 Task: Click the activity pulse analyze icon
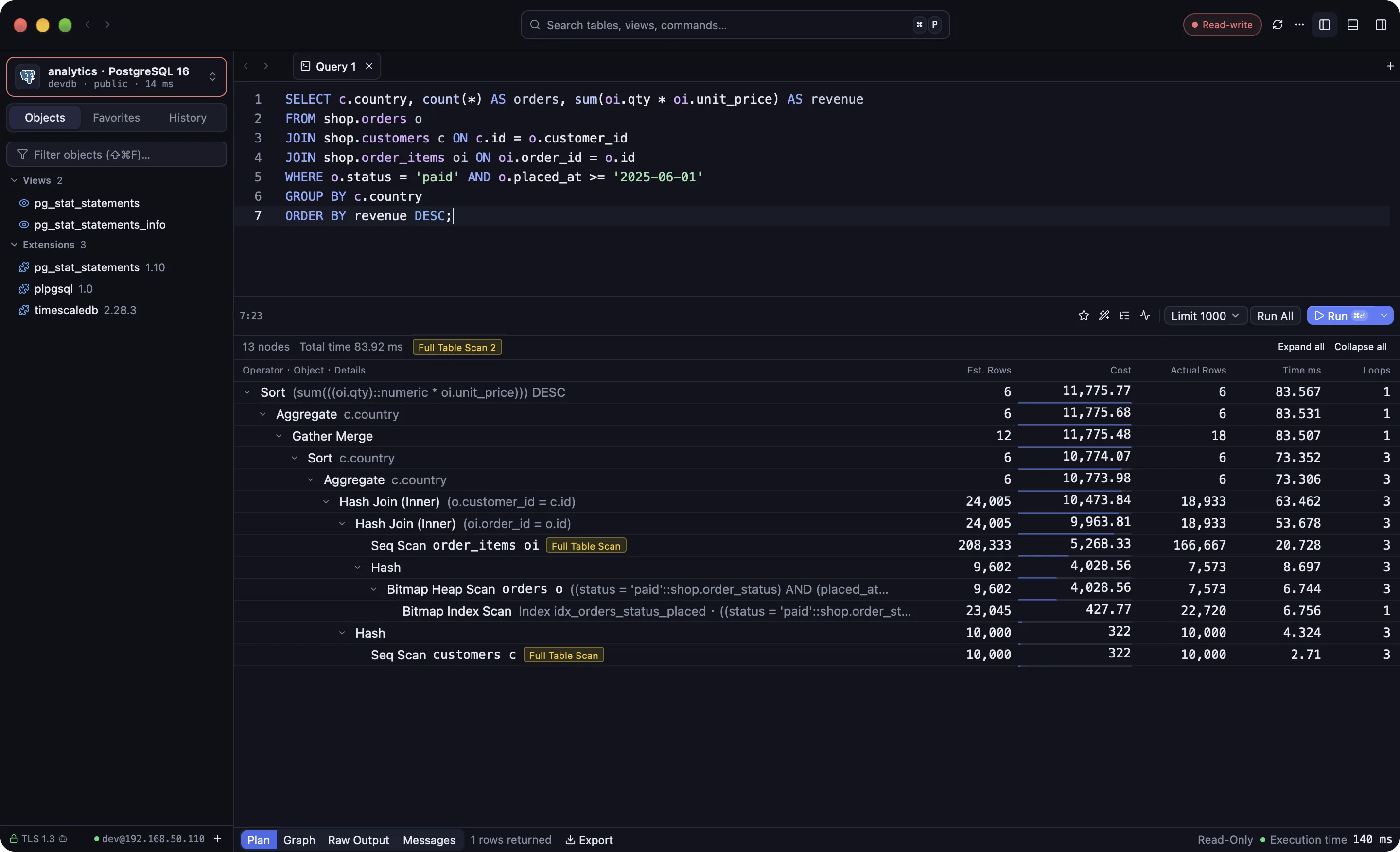coord(1145,316)
